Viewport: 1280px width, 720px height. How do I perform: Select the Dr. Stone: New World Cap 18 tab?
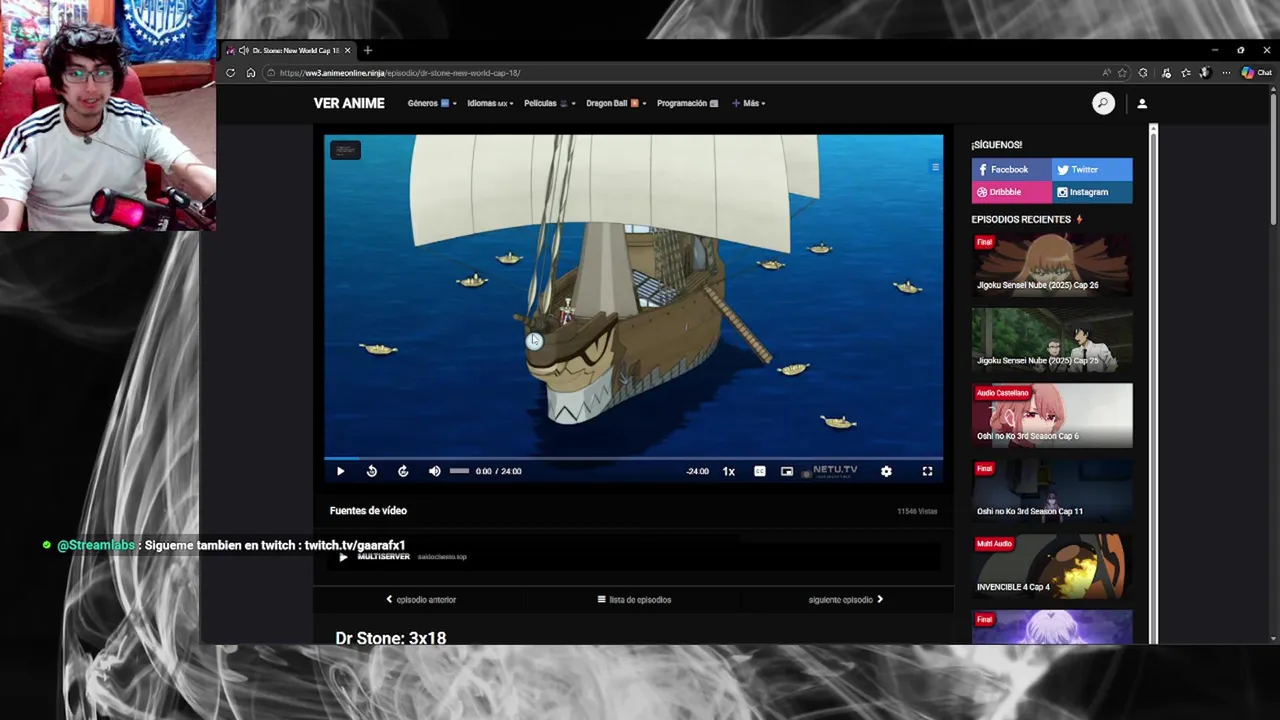289,50
